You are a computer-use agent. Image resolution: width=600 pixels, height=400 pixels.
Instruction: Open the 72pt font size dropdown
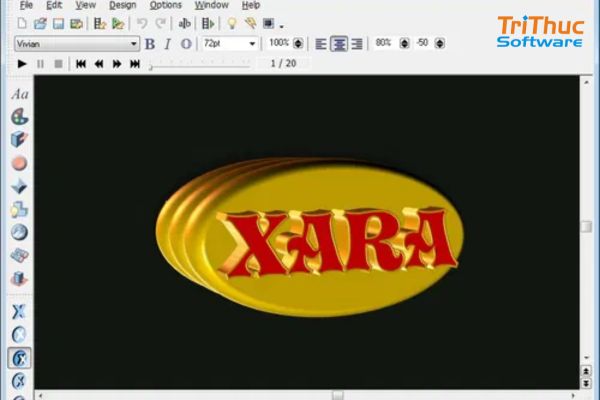click(230, 43)
